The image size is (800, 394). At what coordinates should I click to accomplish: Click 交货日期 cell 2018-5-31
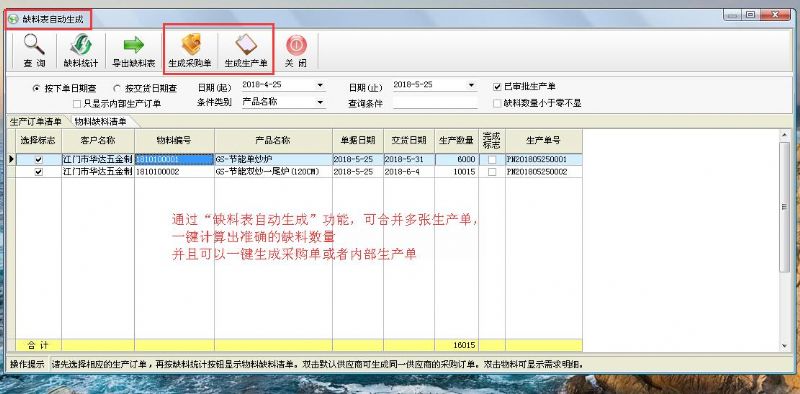pos(409,160)
